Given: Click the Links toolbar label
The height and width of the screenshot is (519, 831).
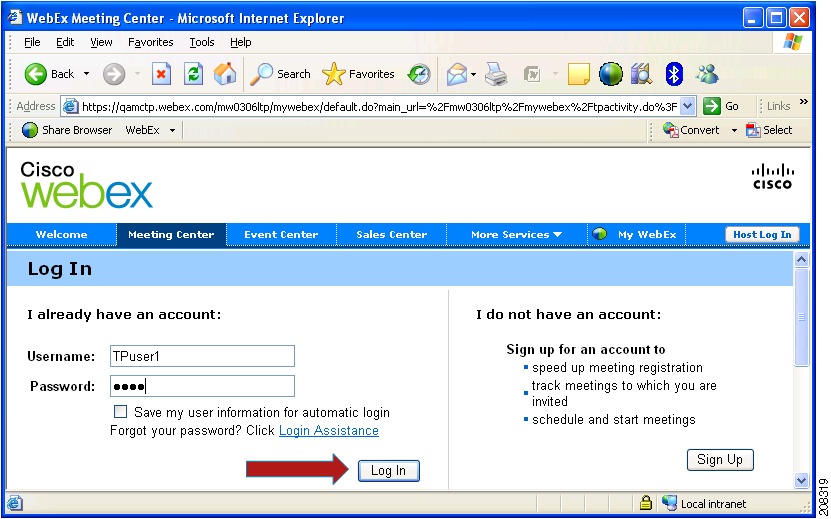Looking at the screenshot, I should pos(778,107).
